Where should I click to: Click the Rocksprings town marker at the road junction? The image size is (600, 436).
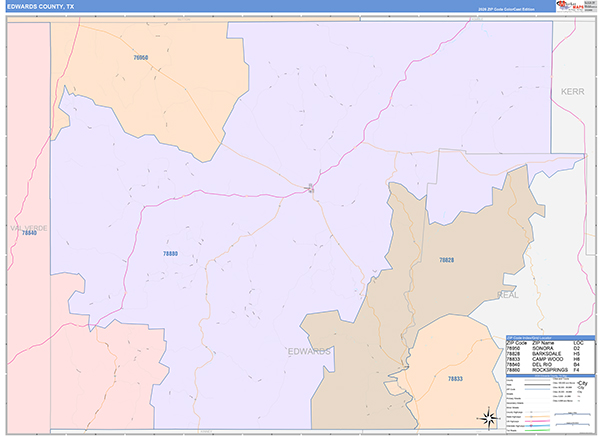(311, 188)
